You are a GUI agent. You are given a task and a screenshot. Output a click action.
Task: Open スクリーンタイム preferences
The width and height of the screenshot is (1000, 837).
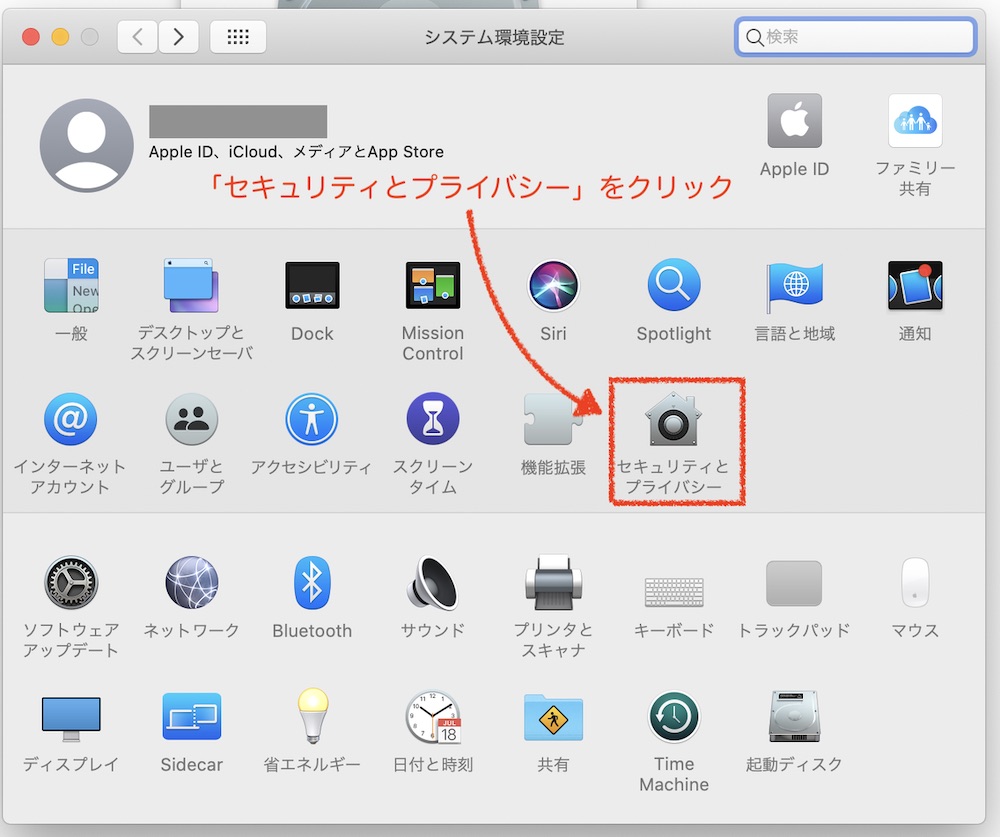[x=432, y=418]
